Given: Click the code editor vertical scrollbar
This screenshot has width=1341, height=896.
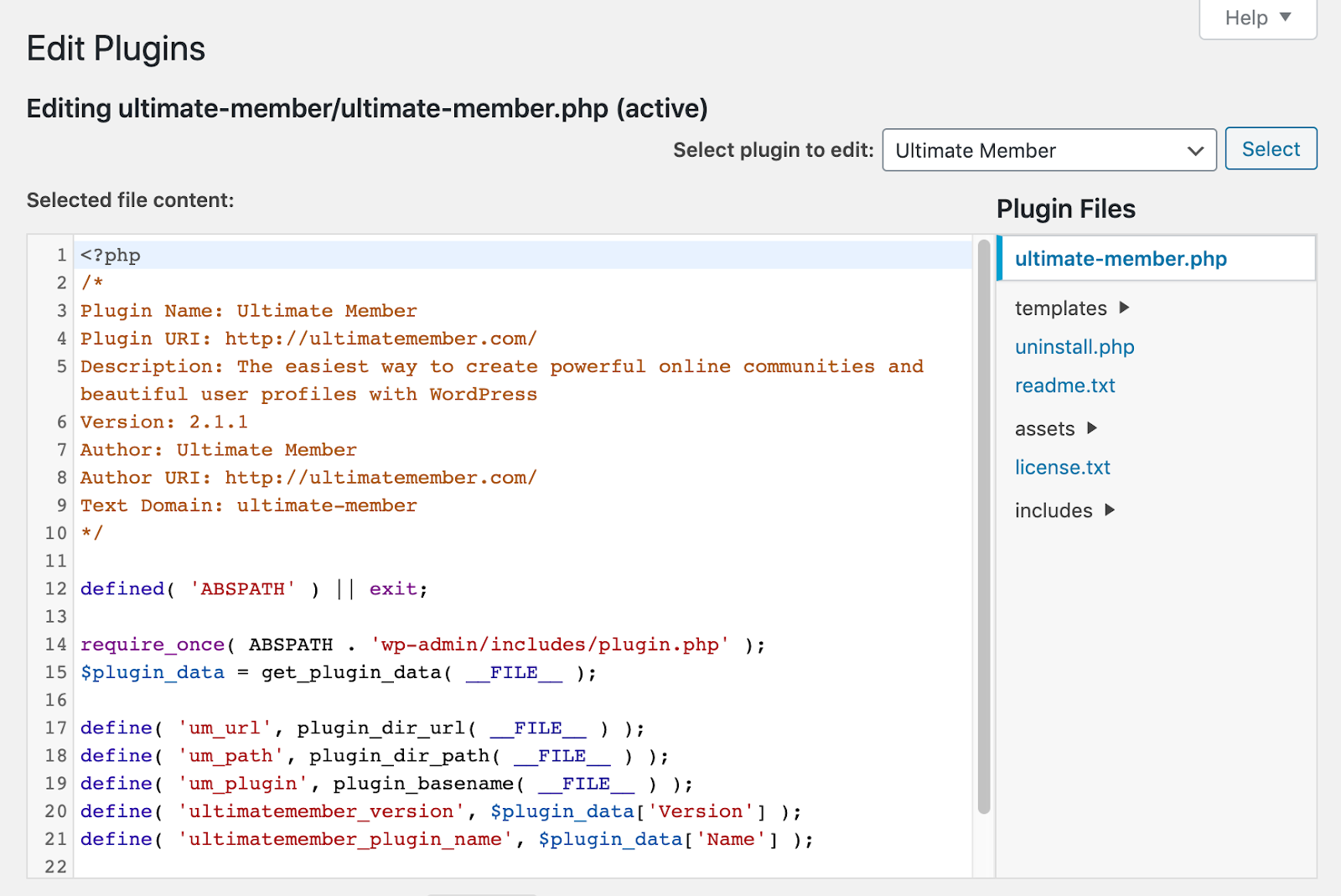Looking at the screenshot, I should pos(984,526).
